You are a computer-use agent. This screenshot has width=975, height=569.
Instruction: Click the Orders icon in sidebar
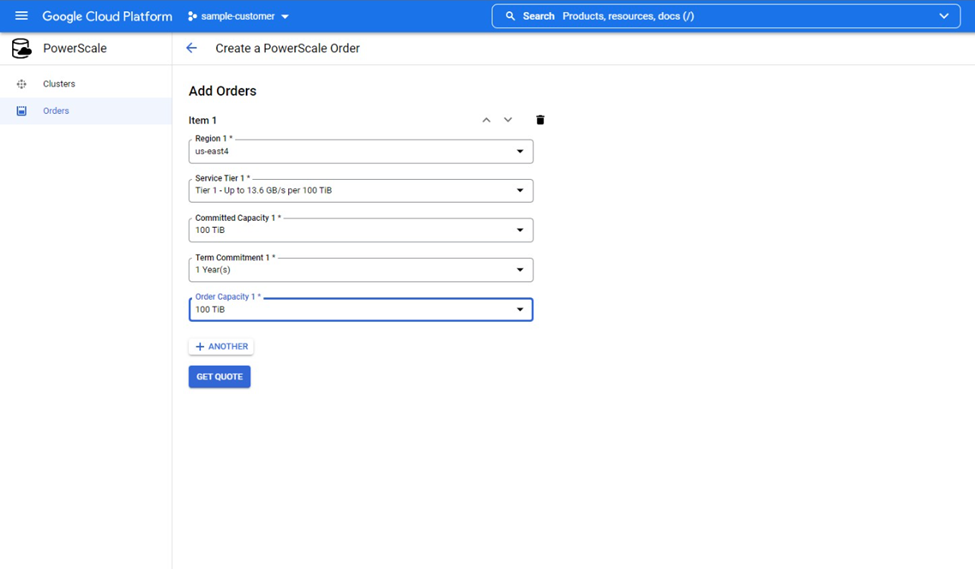point(21,111)
